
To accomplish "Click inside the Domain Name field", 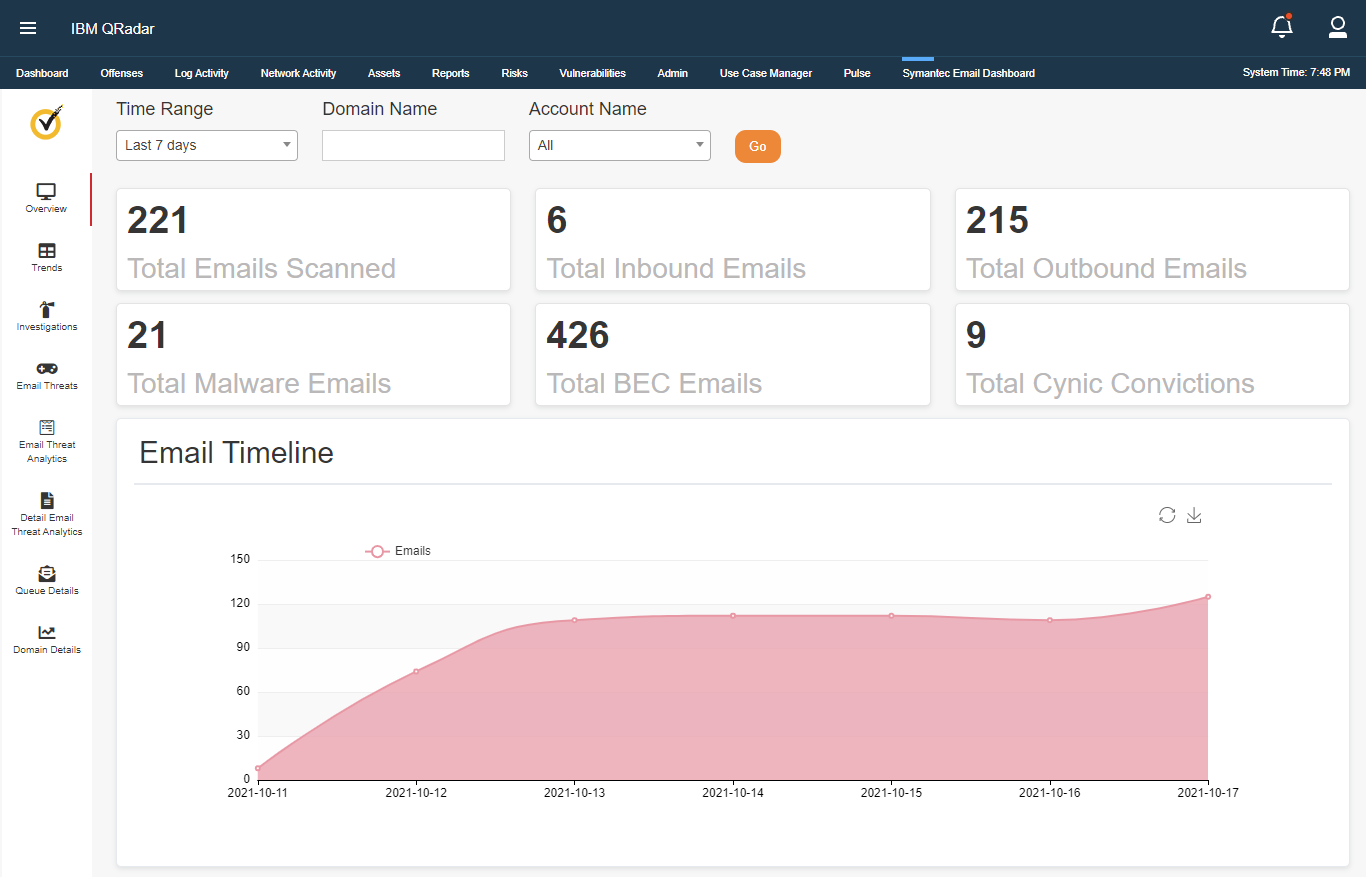I will pos(413,145).
